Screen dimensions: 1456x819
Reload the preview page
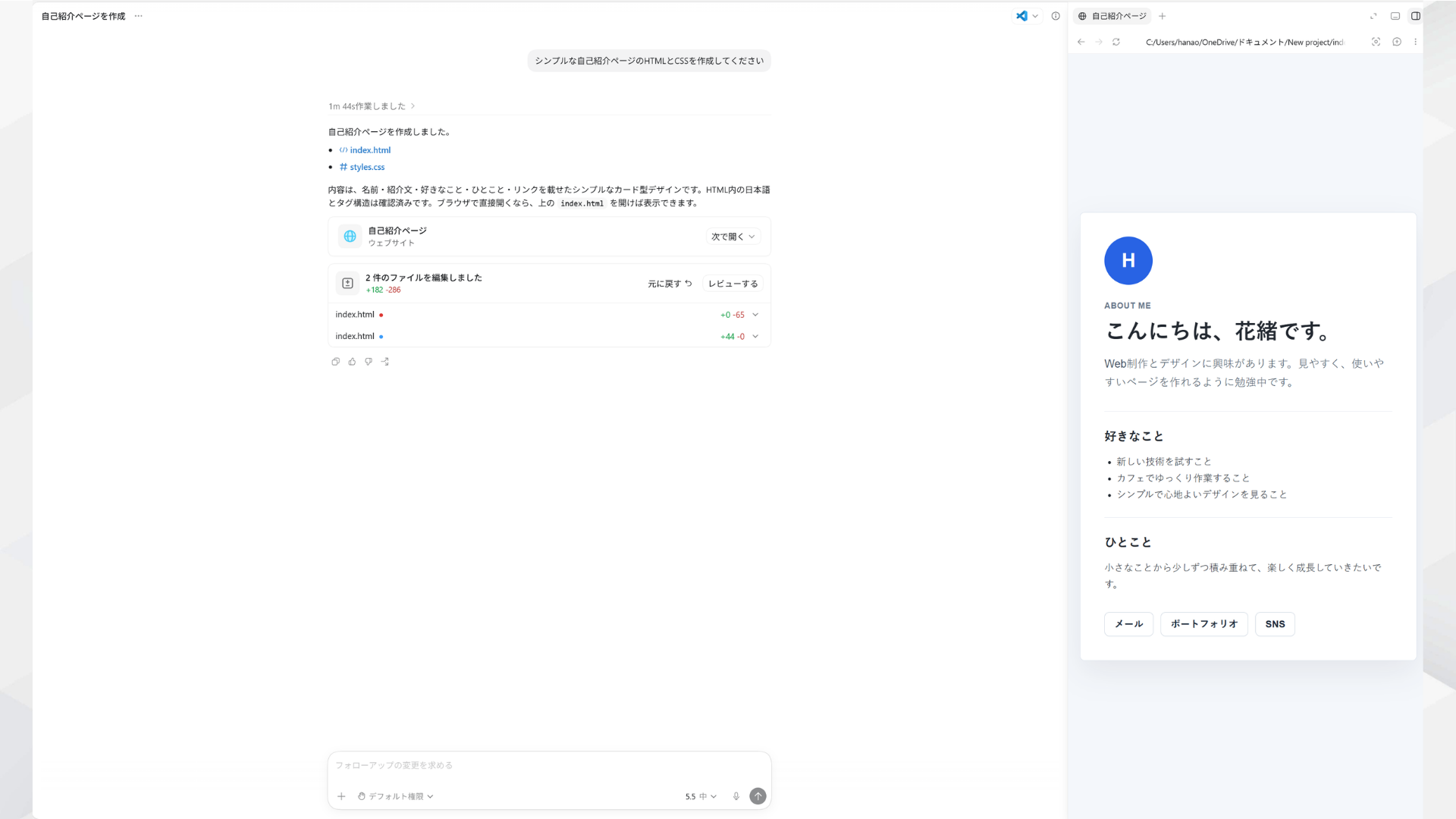(1116, 42)
